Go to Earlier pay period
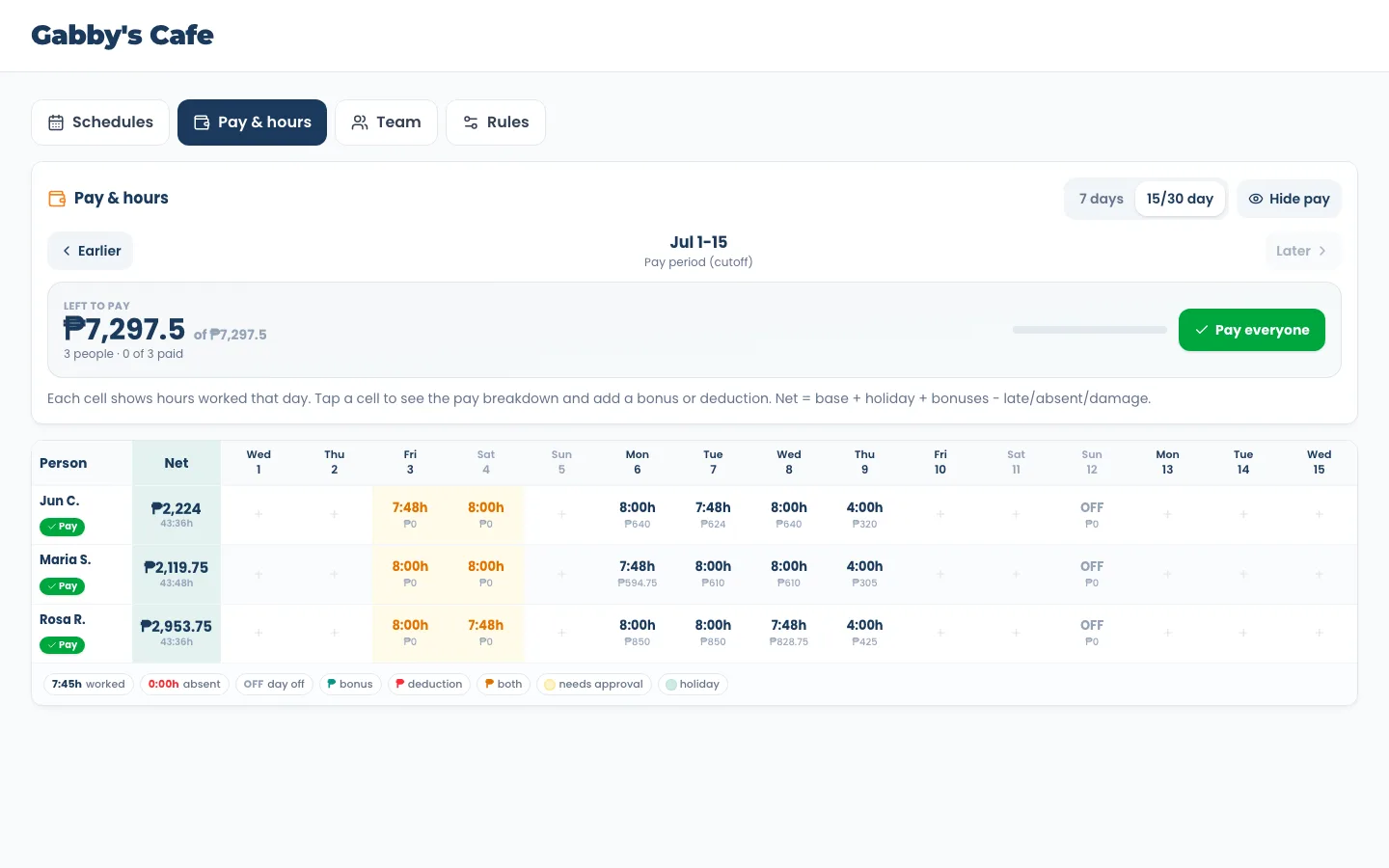This screenshot has width=1389, height=868. 91,251
